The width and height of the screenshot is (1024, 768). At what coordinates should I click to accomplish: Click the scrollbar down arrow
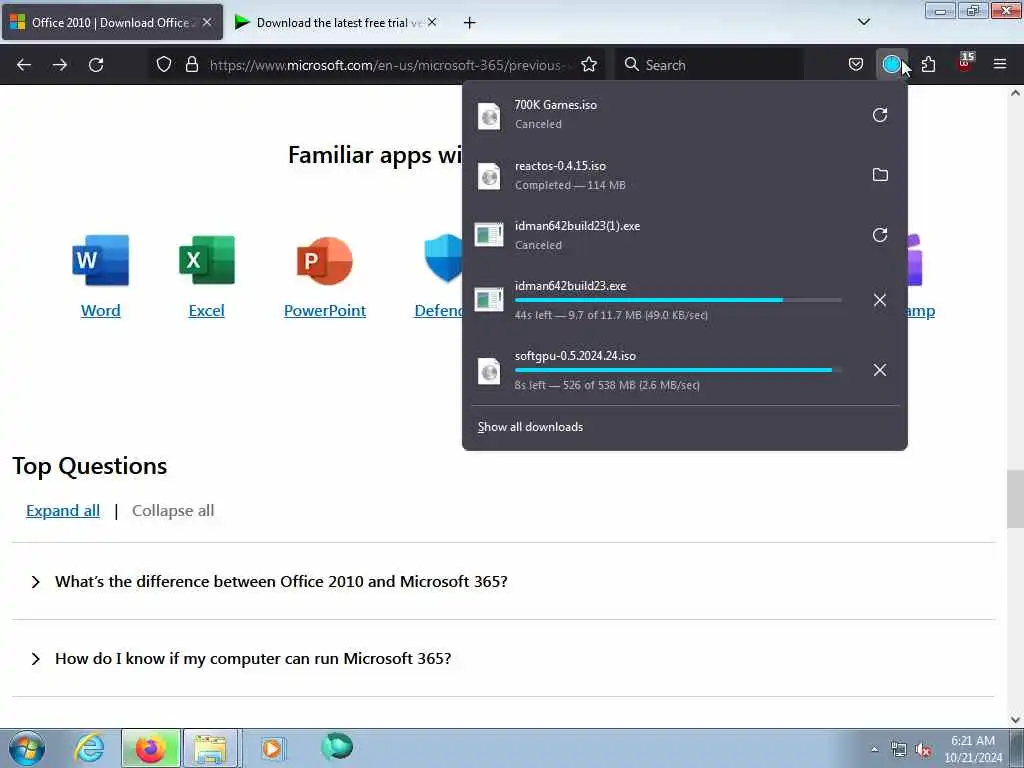coord(1015,719)
